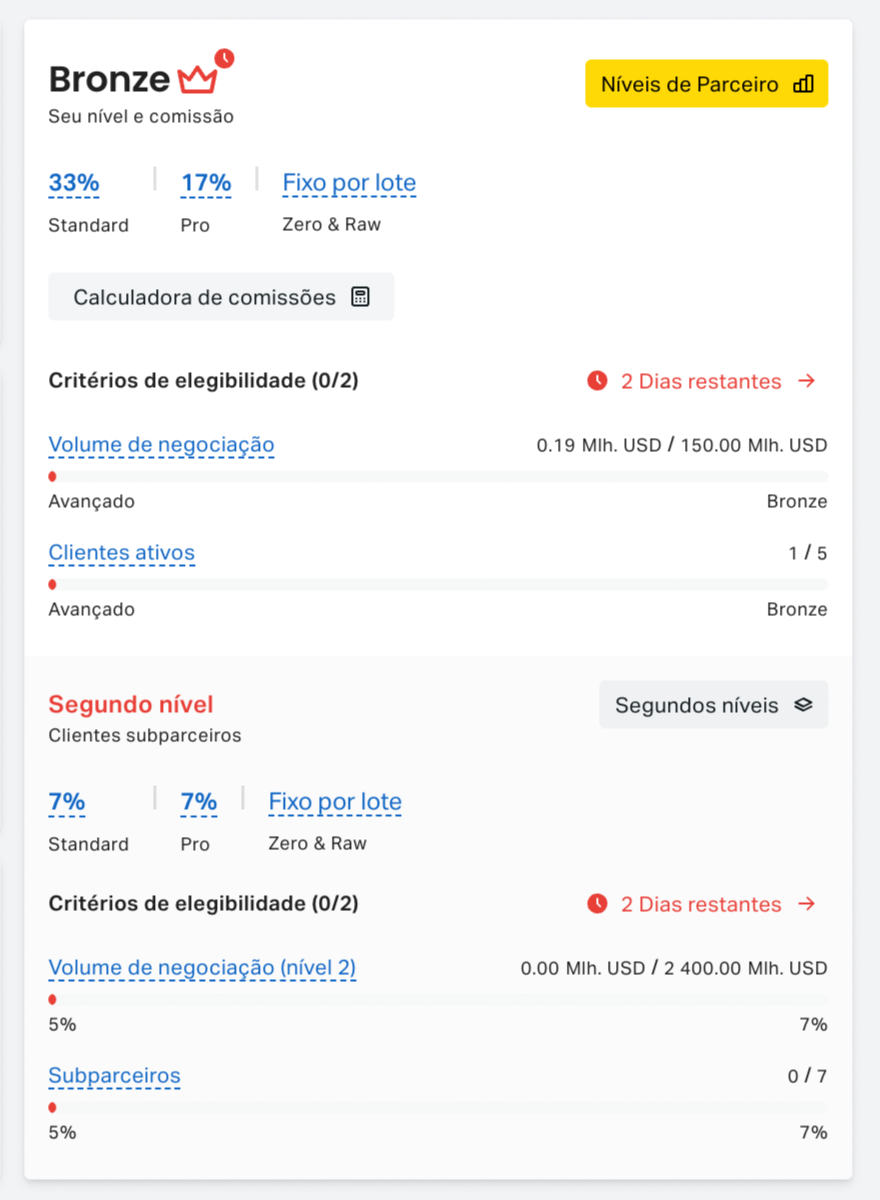
Task: Click the red clock icon in the first Dias restantes
Action: pos(597,381)
